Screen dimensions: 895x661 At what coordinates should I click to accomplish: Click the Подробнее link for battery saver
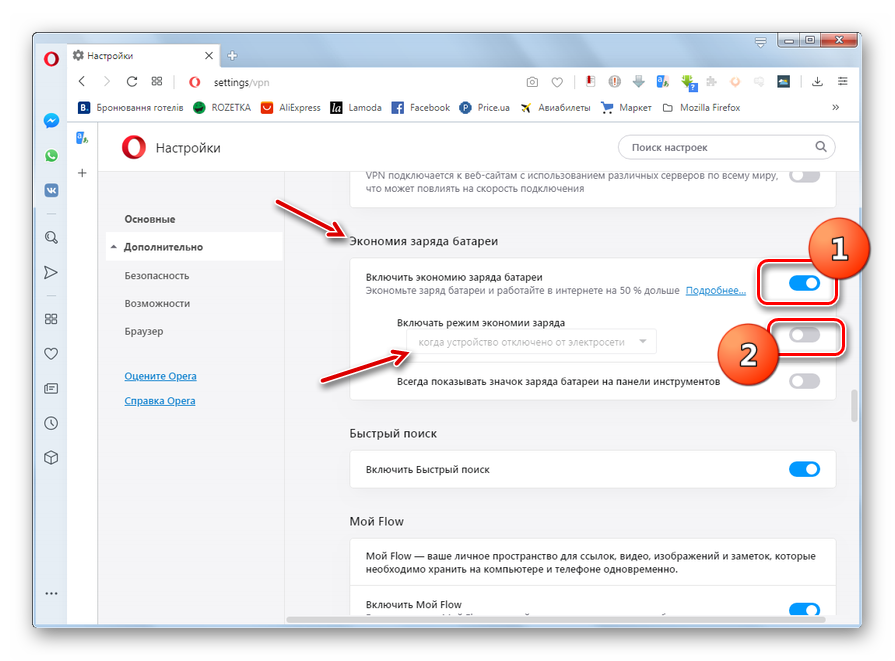[715, 291]
